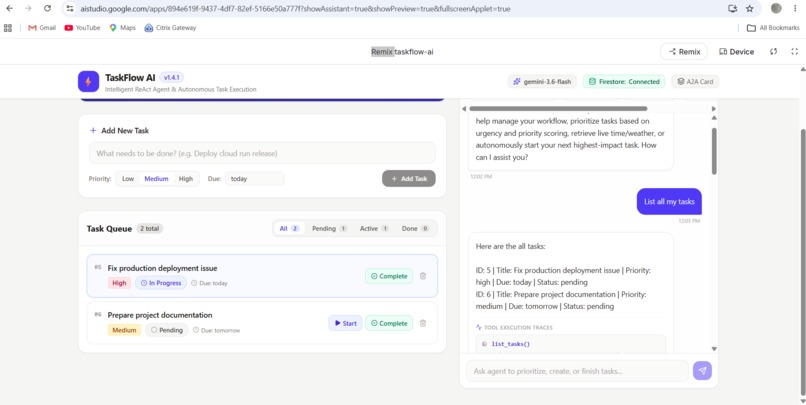The width and height of the screenshot is (806, 405).
Task: Click the browser forward arrow
Action: click(x=28, y=8)
